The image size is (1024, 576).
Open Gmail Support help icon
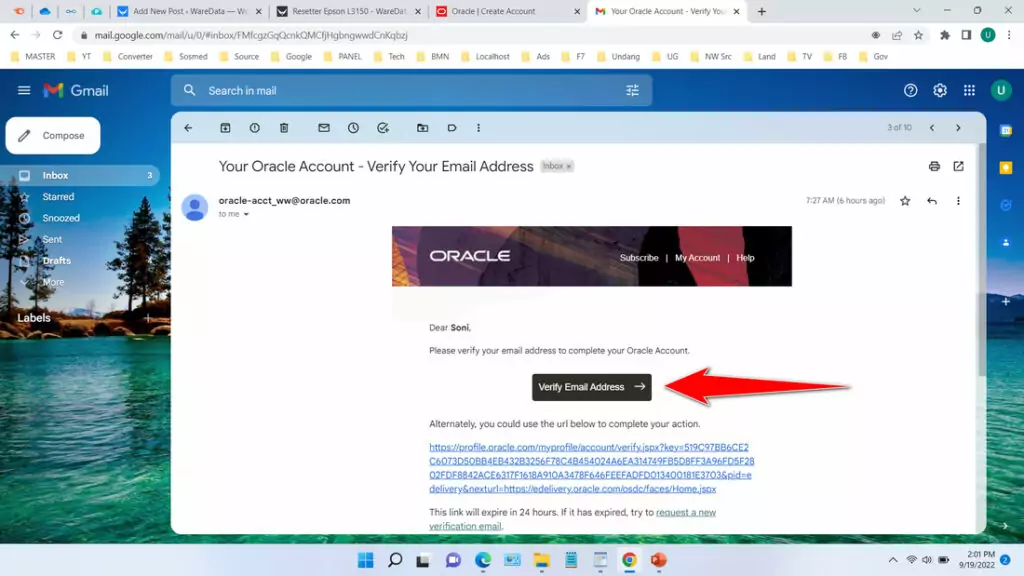click(910, 91)
